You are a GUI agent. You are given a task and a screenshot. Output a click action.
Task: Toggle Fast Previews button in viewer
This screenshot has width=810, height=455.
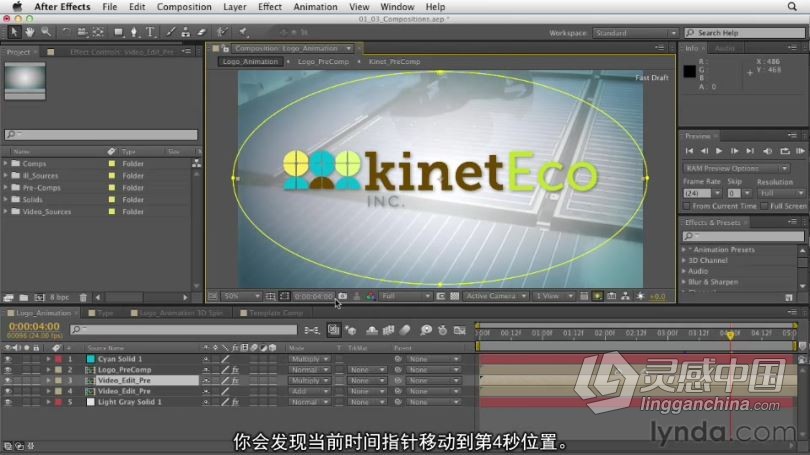coord(598,296)
